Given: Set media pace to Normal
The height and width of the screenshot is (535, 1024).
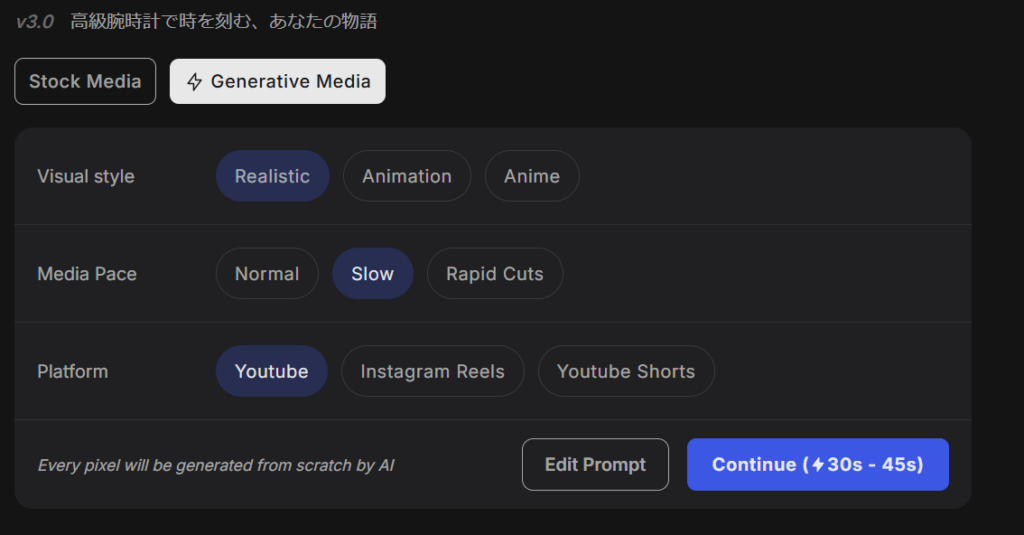Looking at the screenshot, I should 267,273.
